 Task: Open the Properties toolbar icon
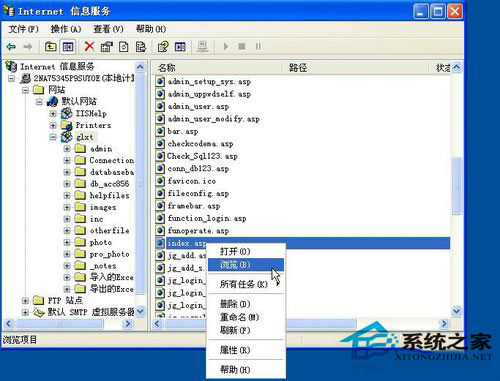pos(107,47)
